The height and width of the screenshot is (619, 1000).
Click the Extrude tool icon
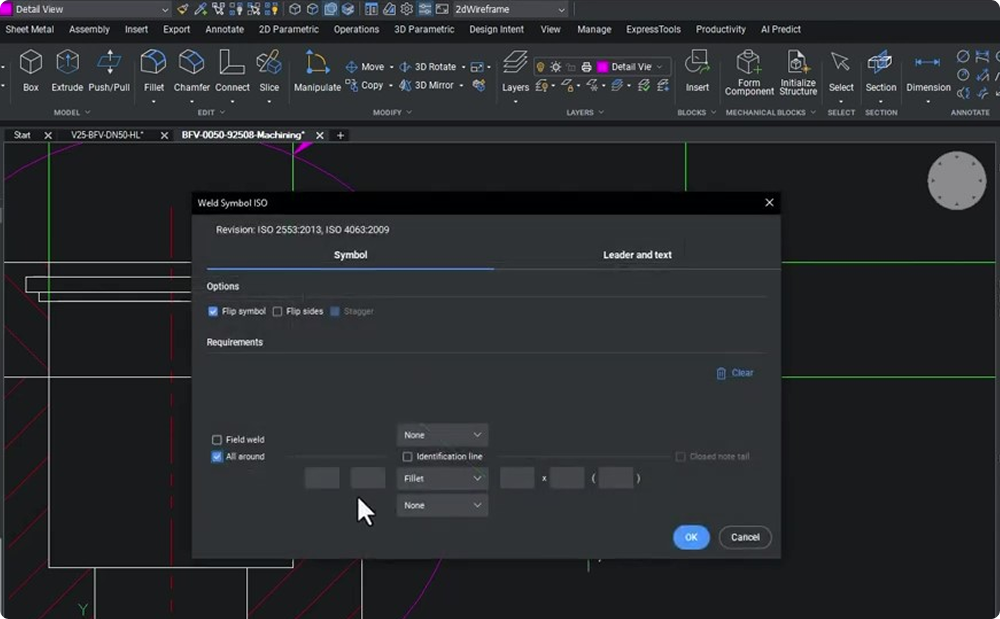tap(67, 70)
